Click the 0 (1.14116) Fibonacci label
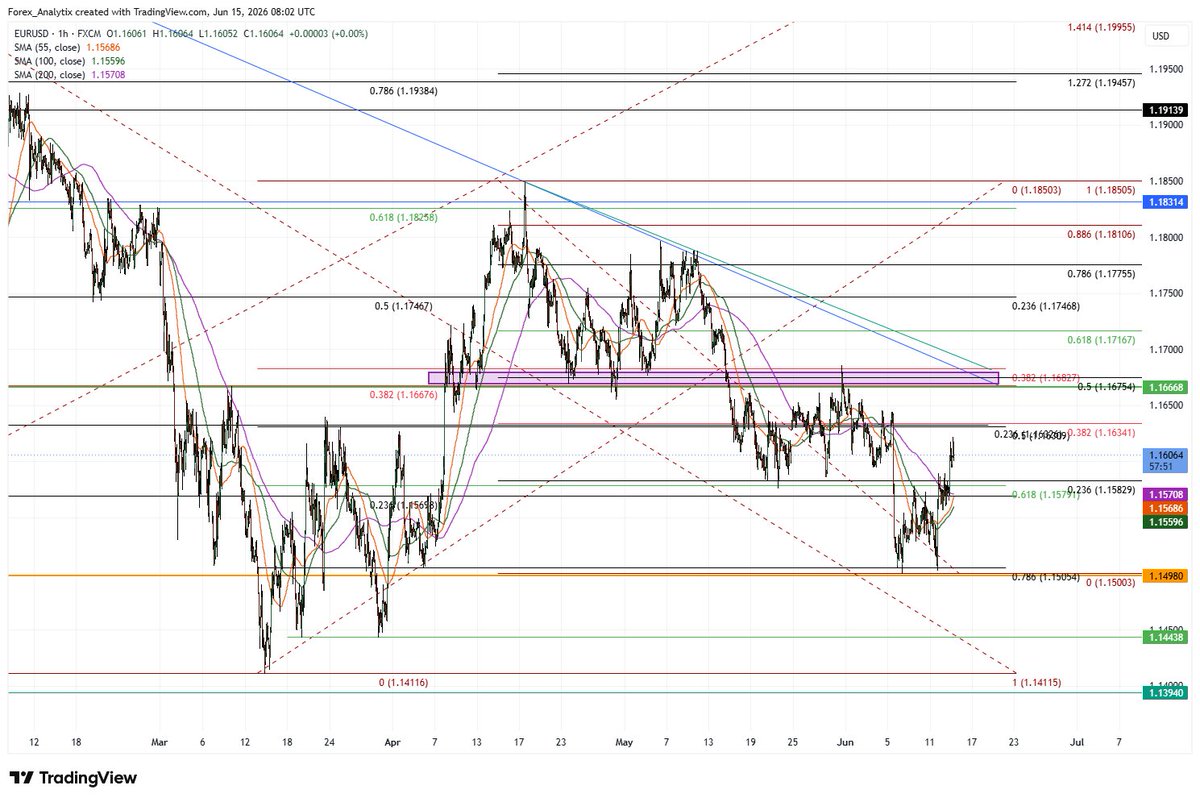 [403, 682]
